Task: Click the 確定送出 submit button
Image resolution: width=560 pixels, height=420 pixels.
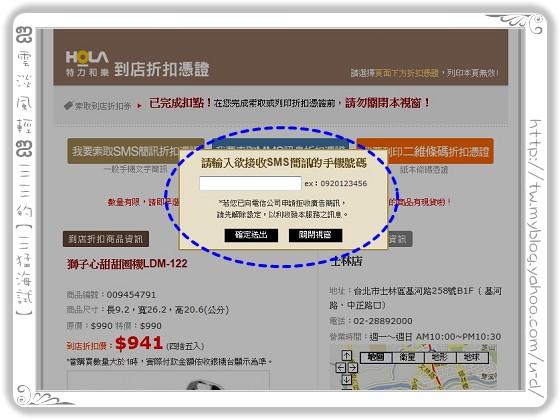Action: 251,235
